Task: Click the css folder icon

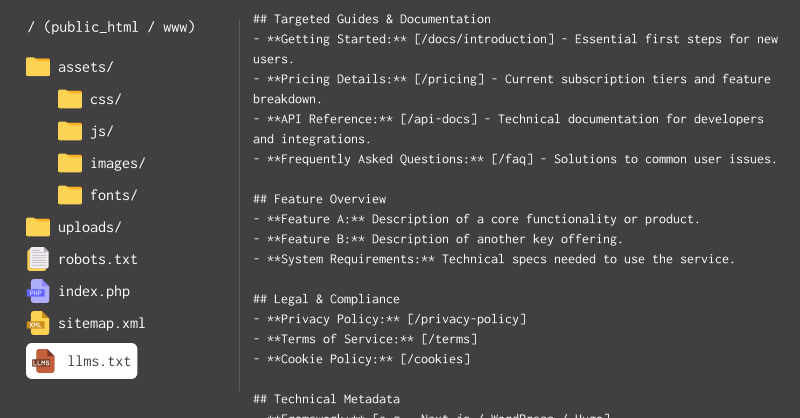Action: pyautogui.click(x=70, y=99)
